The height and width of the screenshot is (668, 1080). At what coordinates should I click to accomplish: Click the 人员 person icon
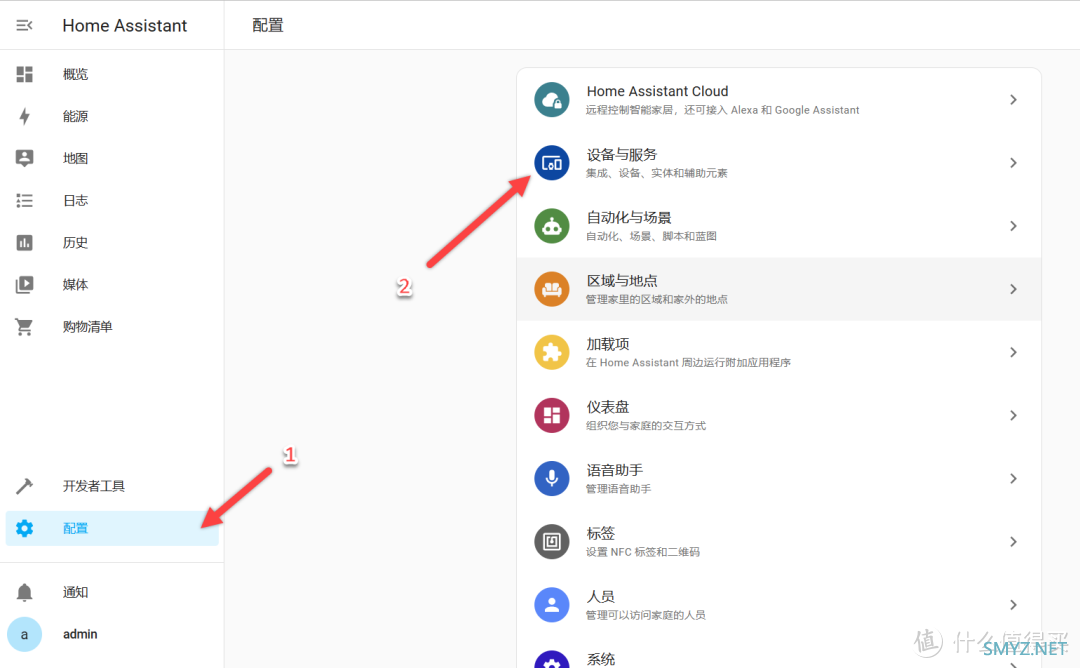coord(552,605)
